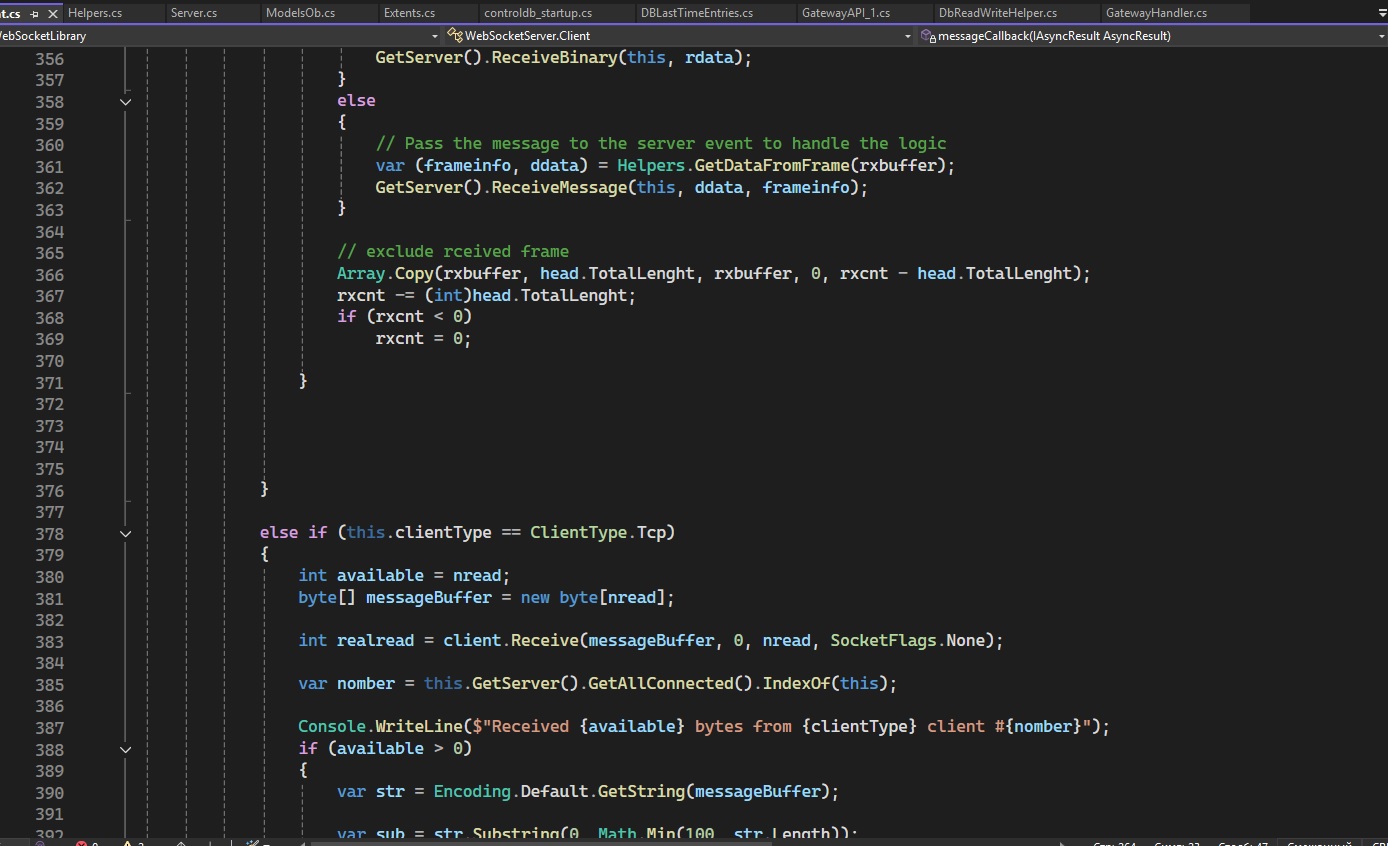Collapse the ClientType.Tcp block at line 378

(126, 534)
